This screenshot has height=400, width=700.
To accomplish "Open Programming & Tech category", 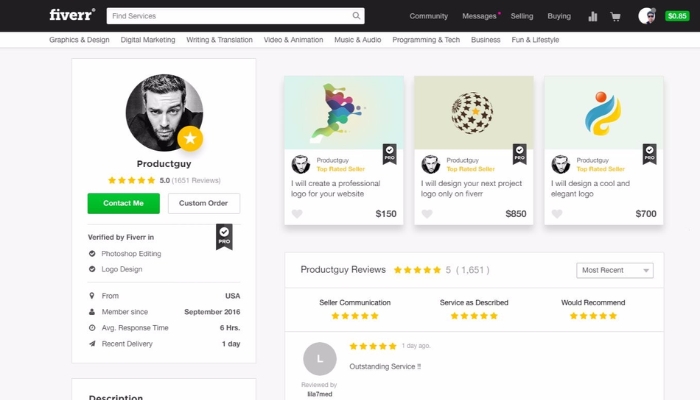I will pos(426,40).
